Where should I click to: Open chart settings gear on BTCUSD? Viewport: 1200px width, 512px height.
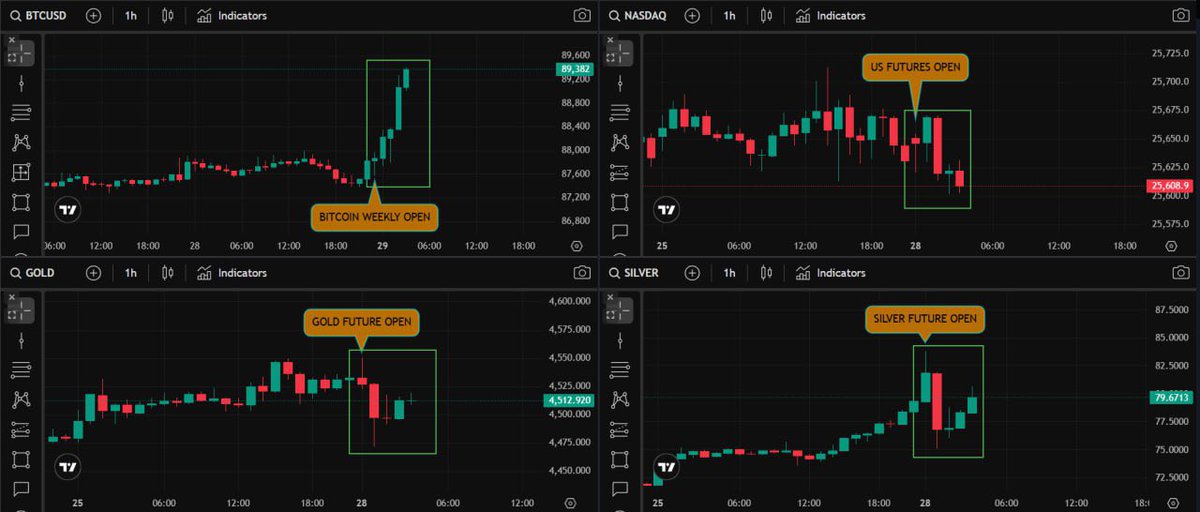coord(577,246)
